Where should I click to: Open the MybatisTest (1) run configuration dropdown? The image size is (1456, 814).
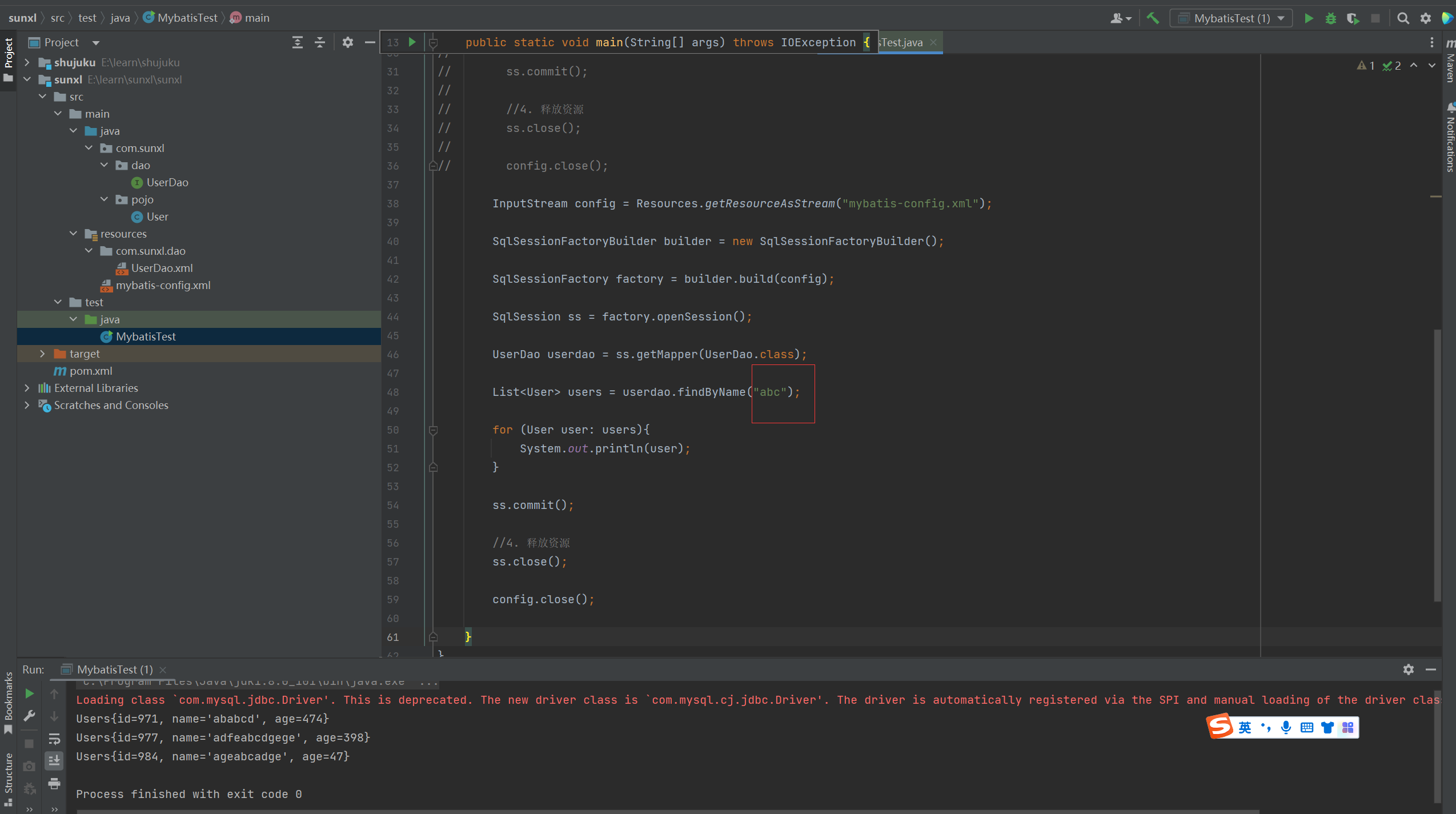click(x=1231, y=18)
